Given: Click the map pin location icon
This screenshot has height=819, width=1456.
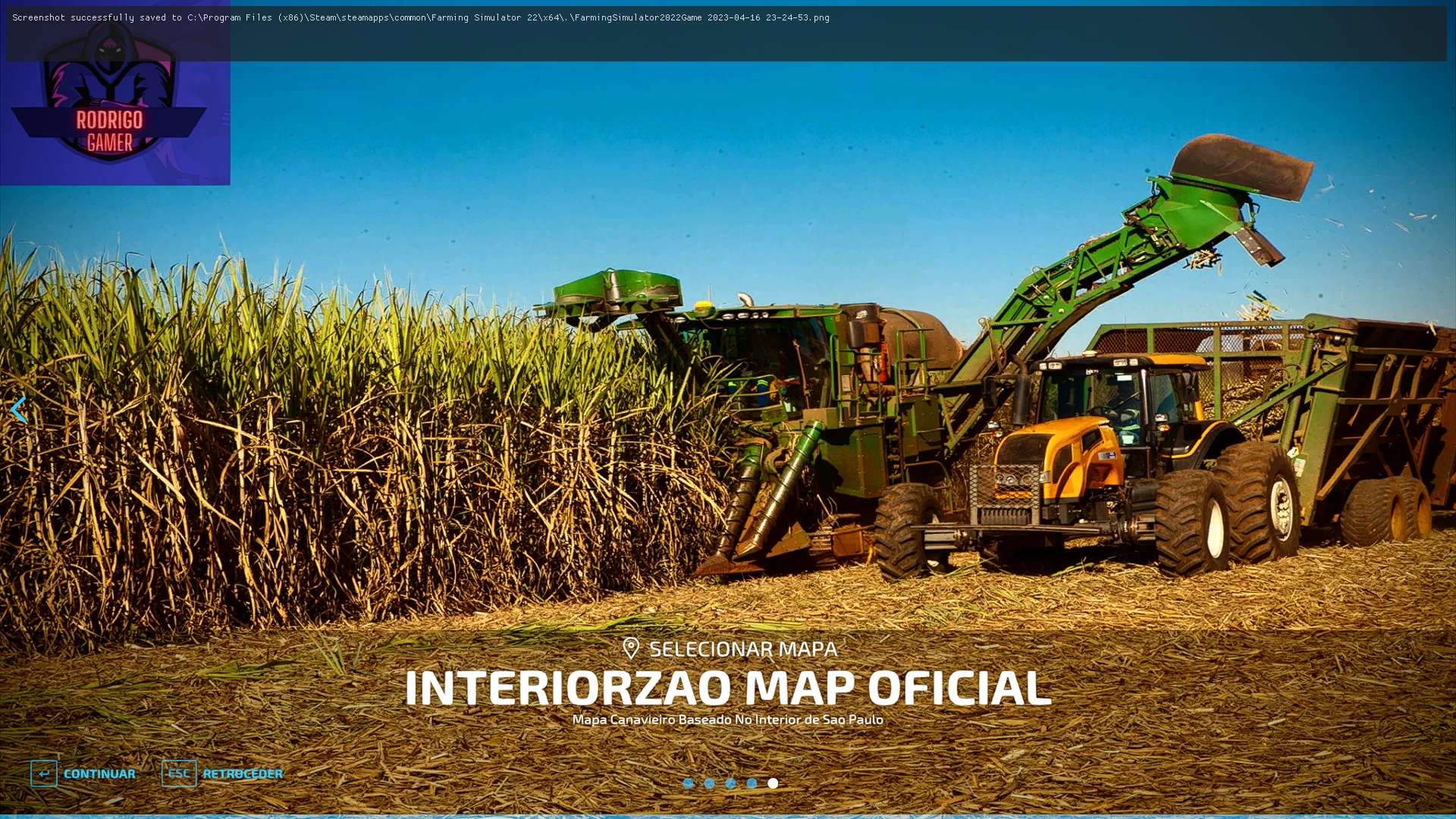Looking at the screenshot, I should [x=630, y=648].
